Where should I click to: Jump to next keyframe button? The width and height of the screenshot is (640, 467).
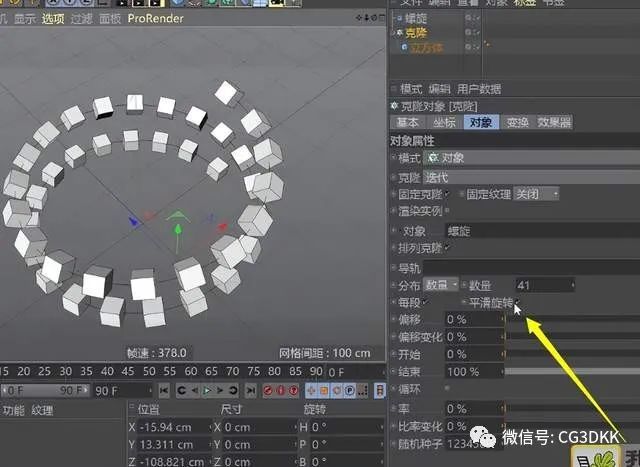(233, 391)
